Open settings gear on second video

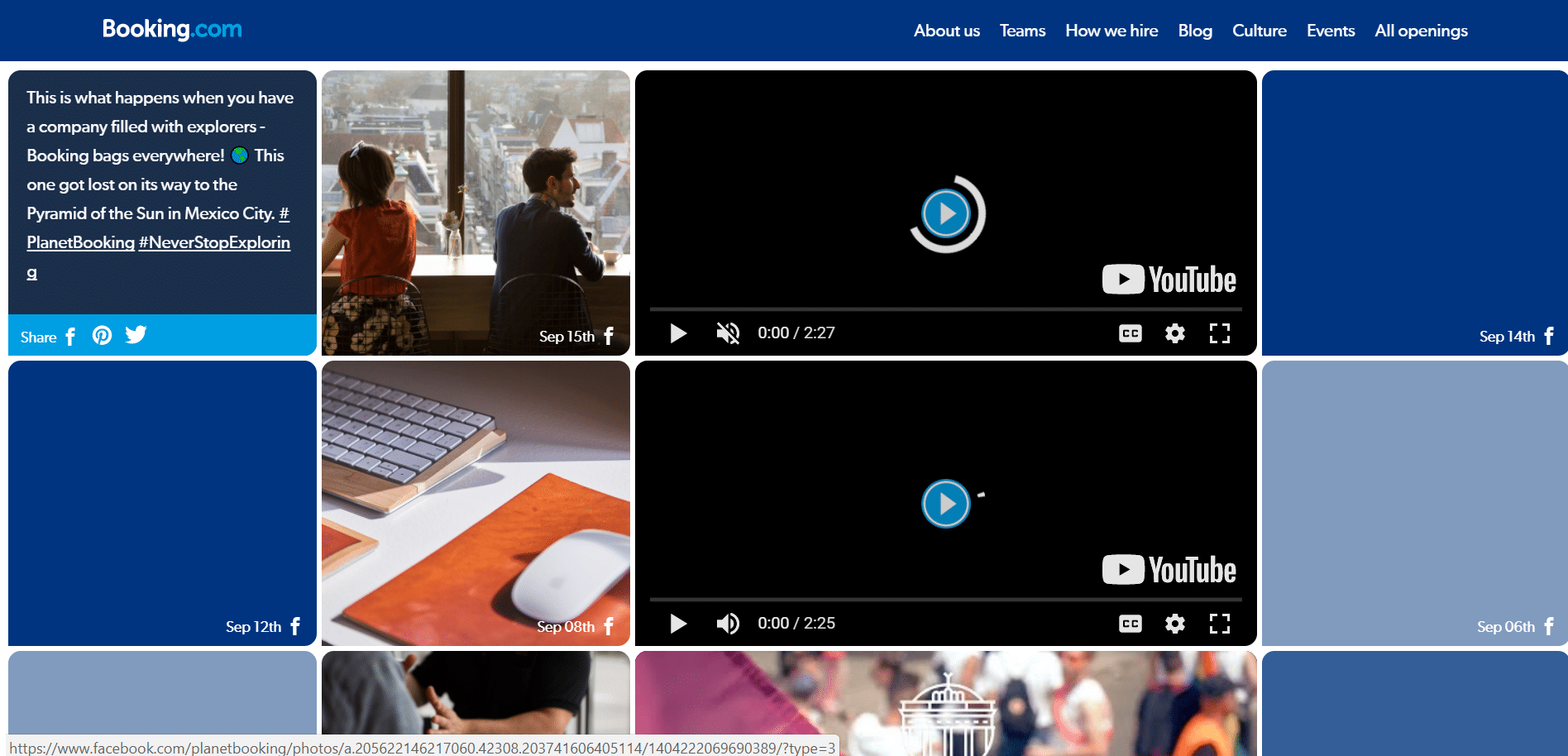(1174, 624)
